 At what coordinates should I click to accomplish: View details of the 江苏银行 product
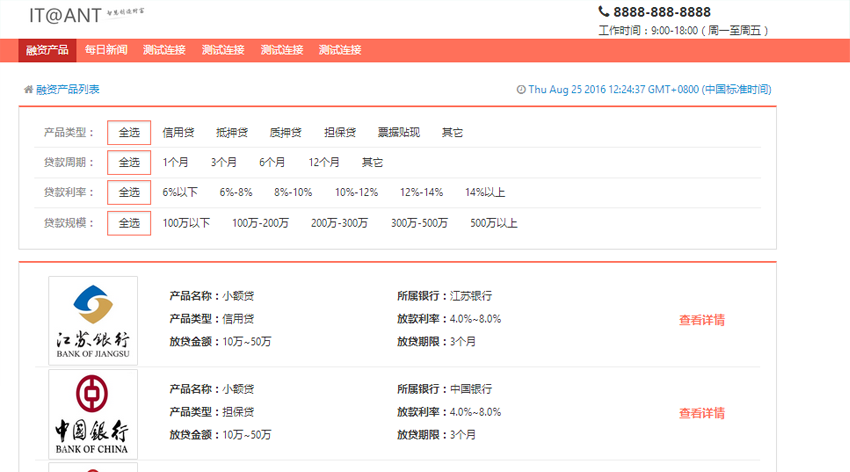pos(702,320)
